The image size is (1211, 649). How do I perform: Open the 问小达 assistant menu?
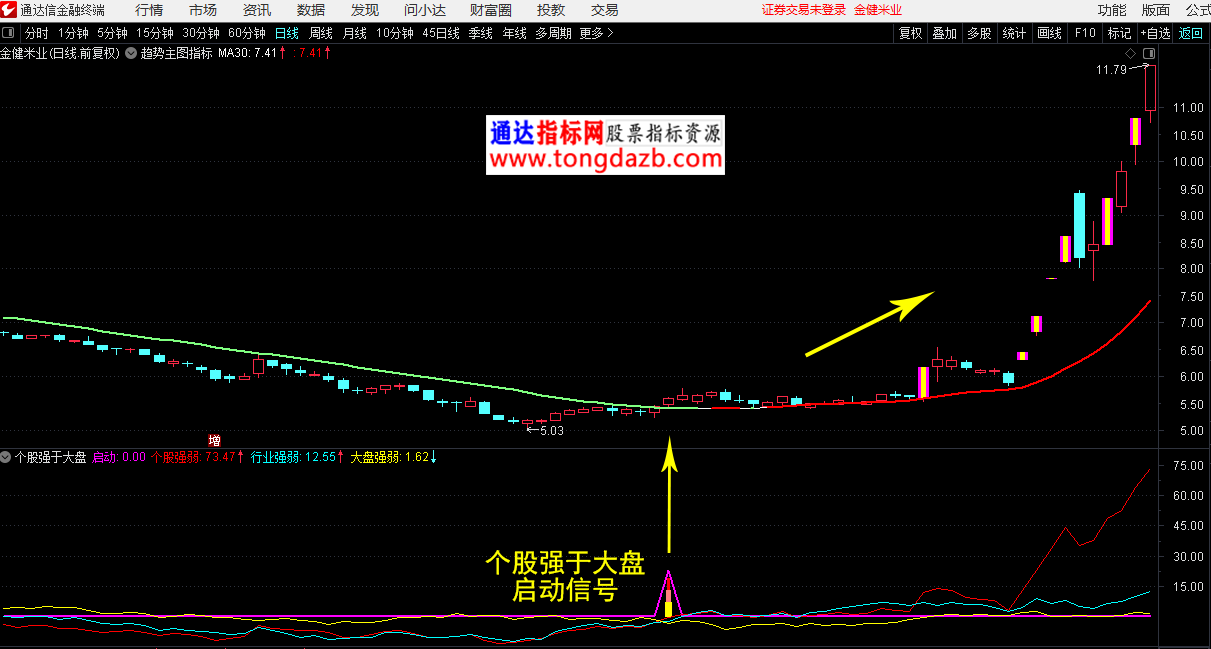point(425,10)
